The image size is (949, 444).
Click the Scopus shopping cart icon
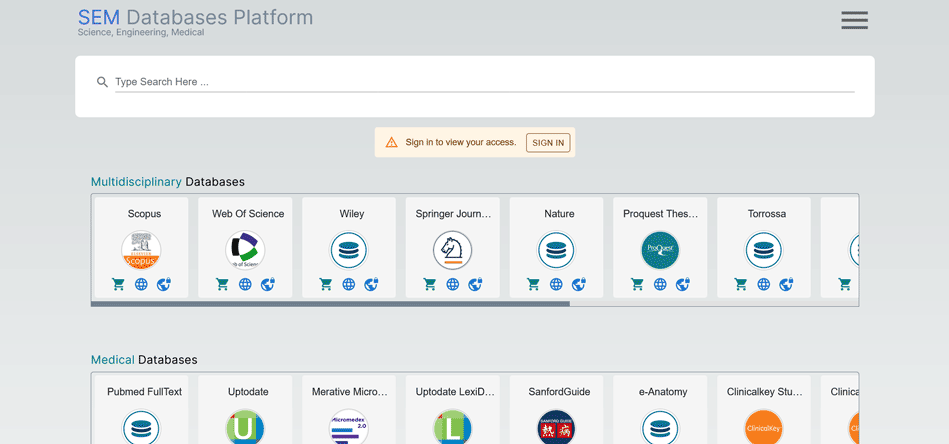coord(119,284)
